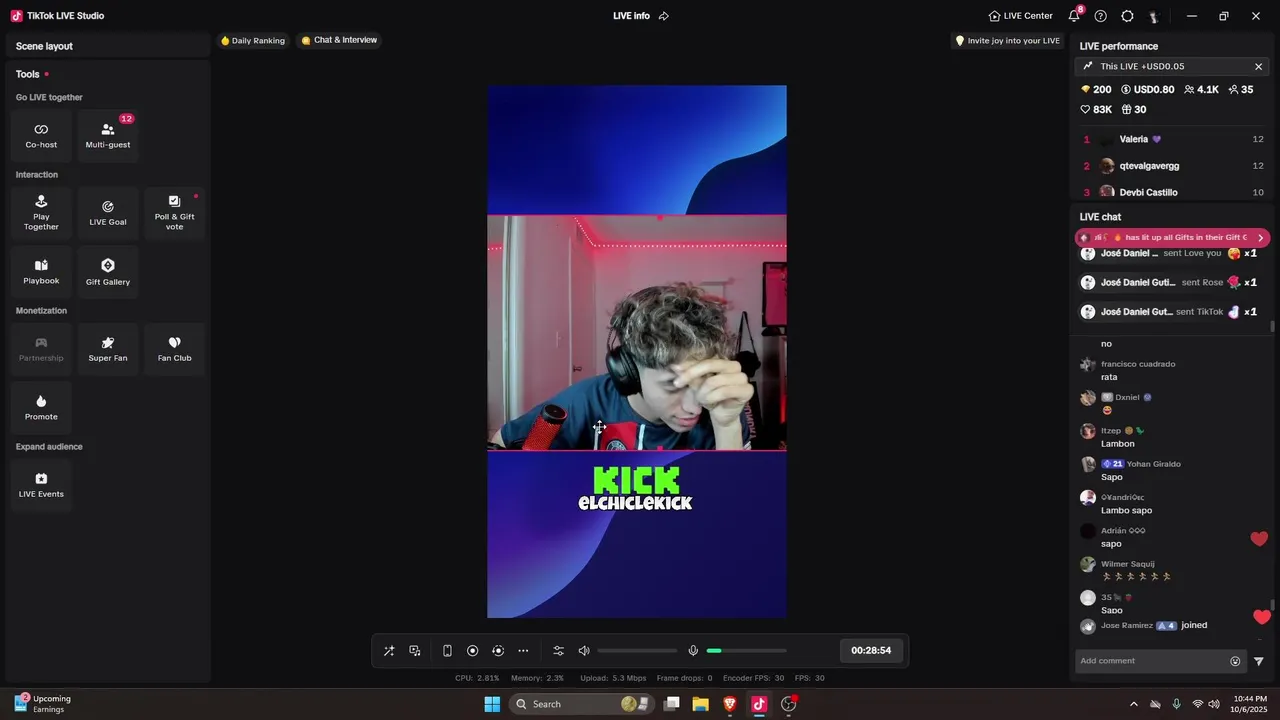This screenshot has width=1280, height=720.
Task: Click the replay clip capture icon
Action: pos(498,651)
